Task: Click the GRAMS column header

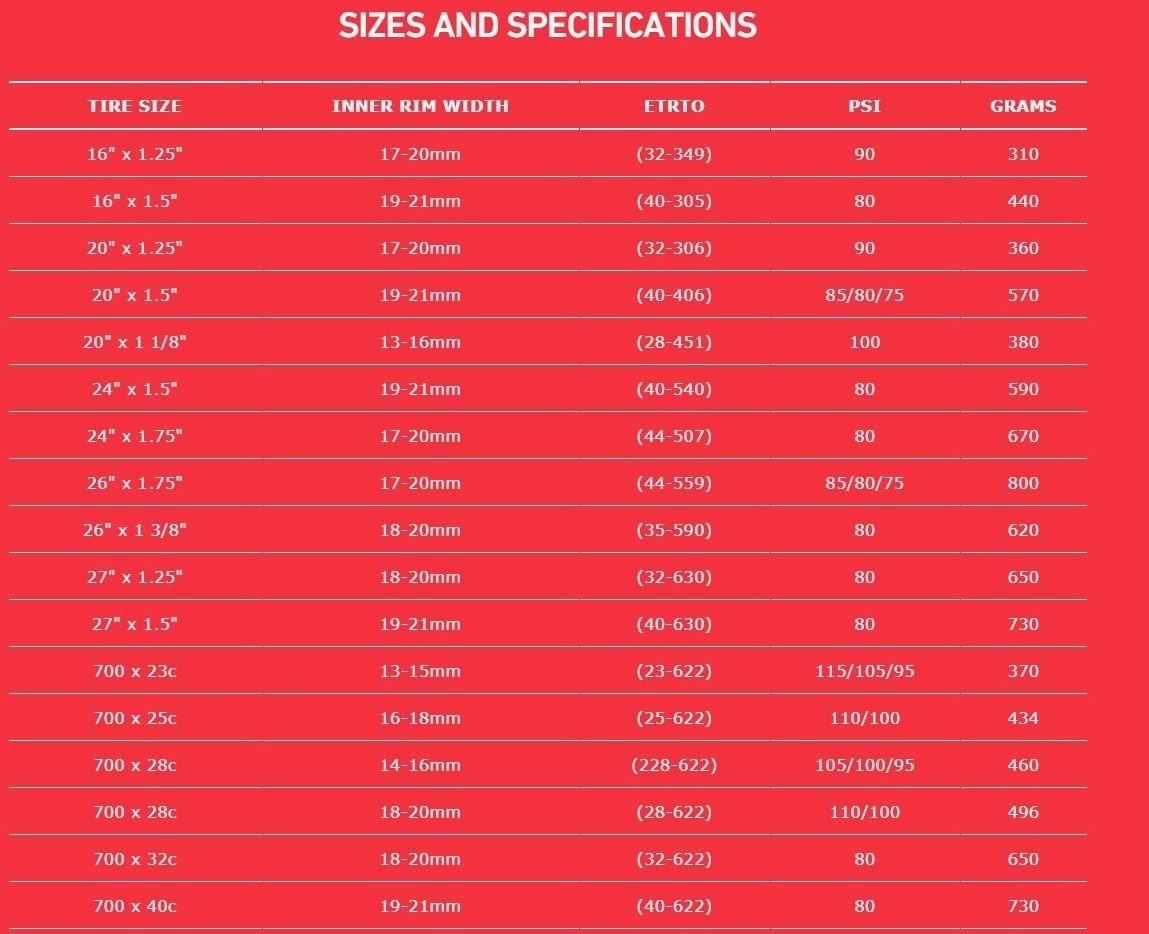Action: point(1023,106)
